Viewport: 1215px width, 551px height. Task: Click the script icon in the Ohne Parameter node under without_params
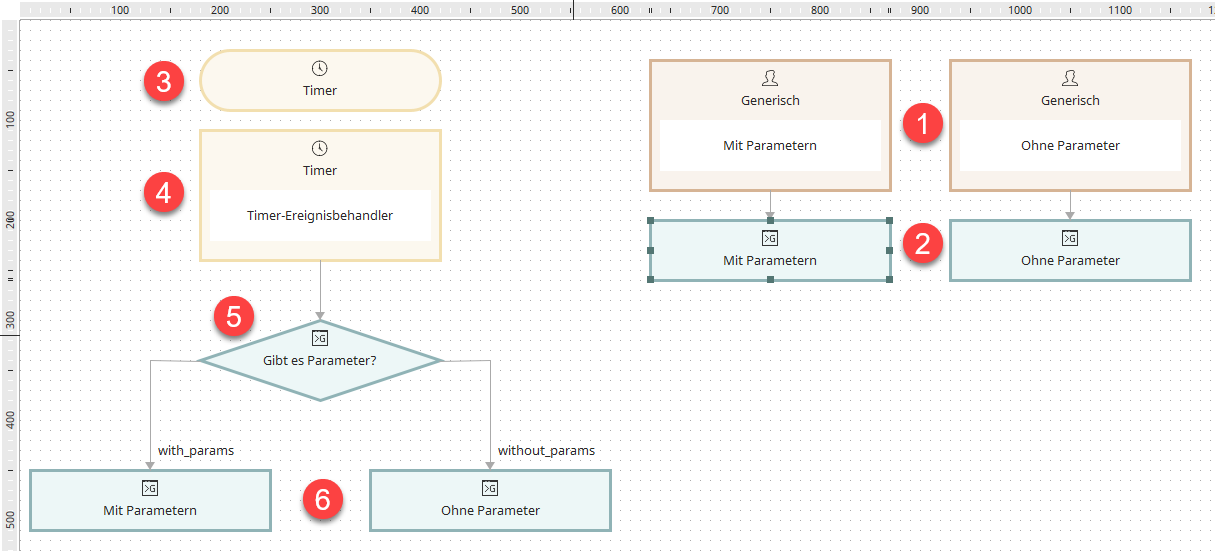(x=490, y=488)
